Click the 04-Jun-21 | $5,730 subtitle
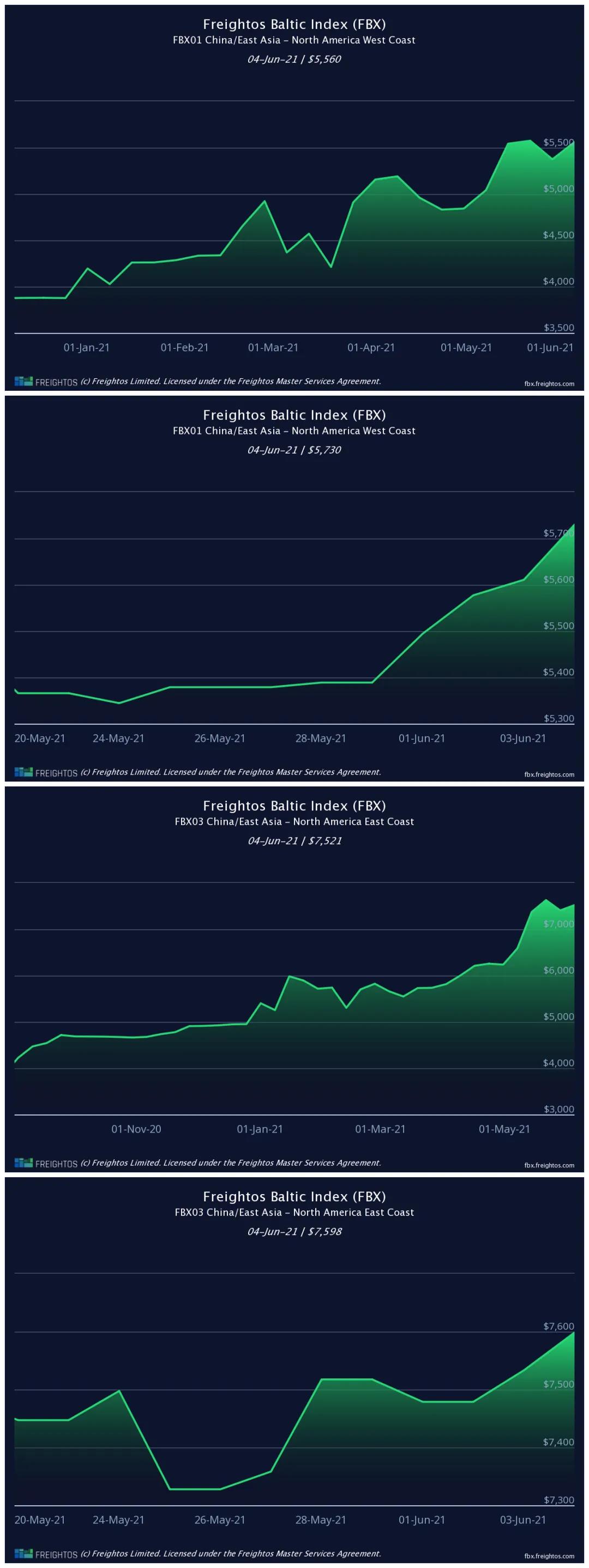Screen dimensions: 589x1568 click(x=294, y=450)
